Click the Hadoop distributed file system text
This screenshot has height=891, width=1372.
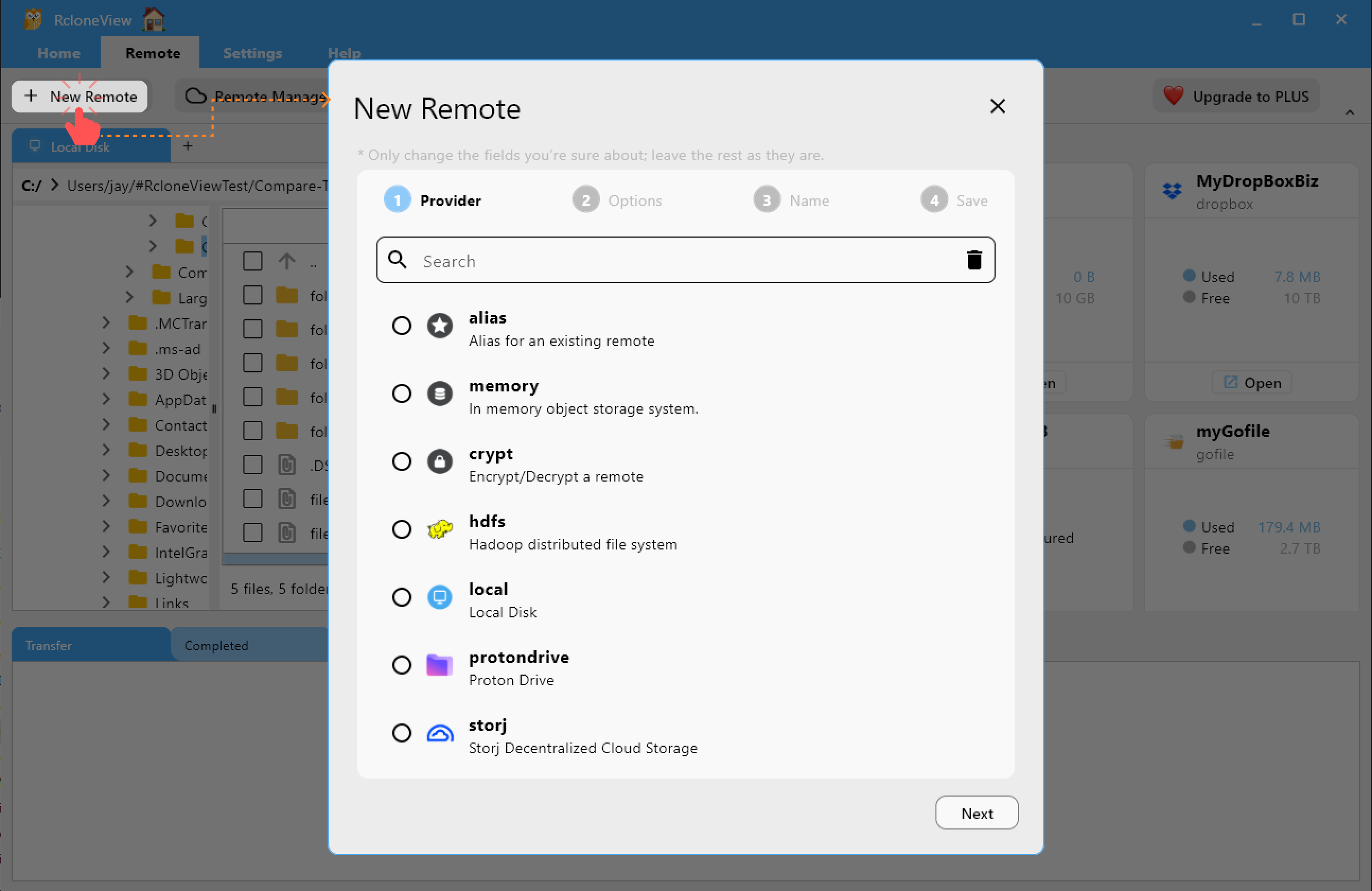tap(573, 544)
